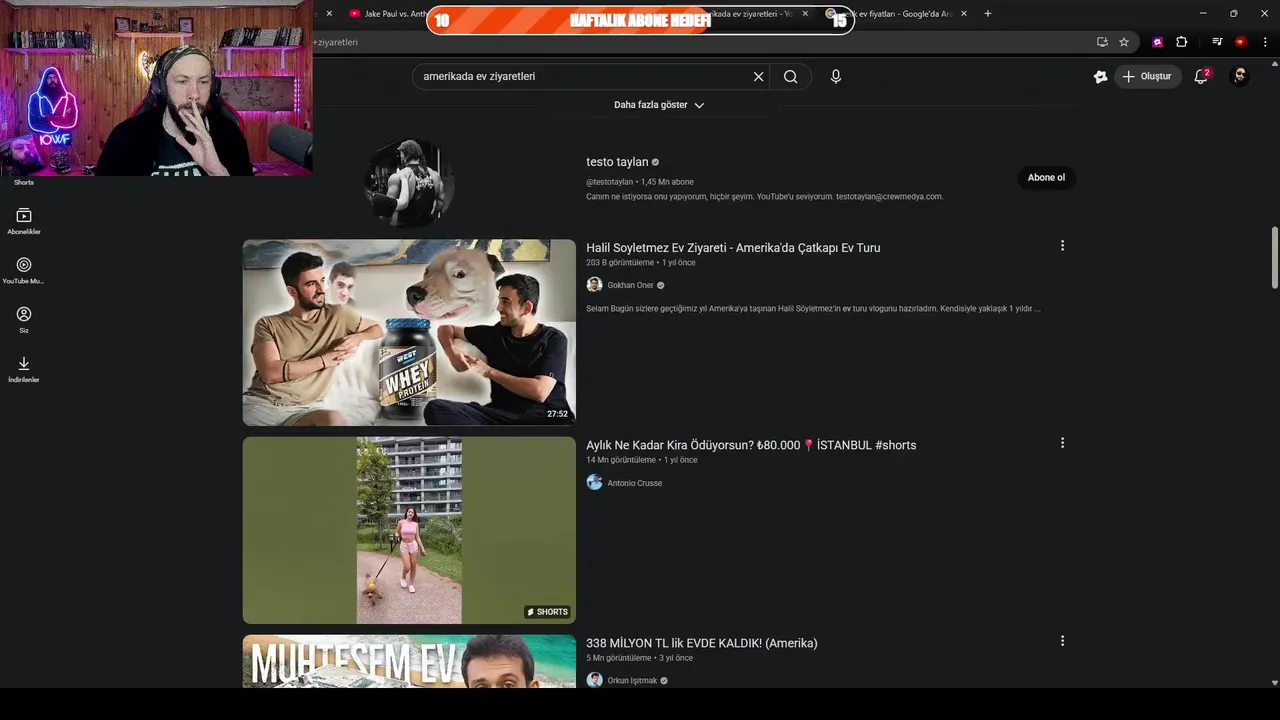Viewport: 1280px width, 720px height.
Task: Open title Halil Soyletmez Ev Ziyareti
Action: click(733, 247)
